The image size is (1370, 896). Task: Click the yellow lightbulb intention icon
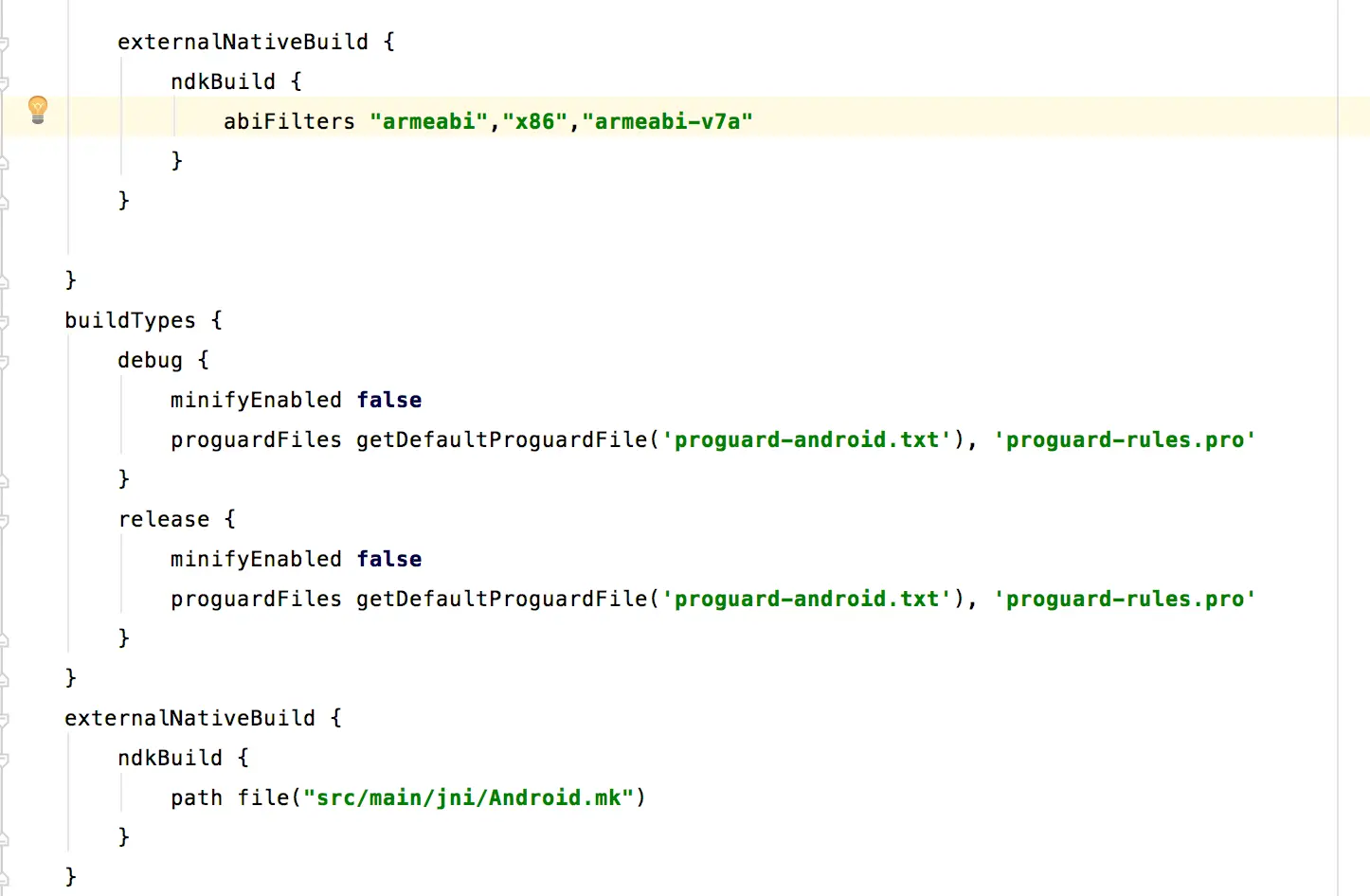click(x=38, y=110)
